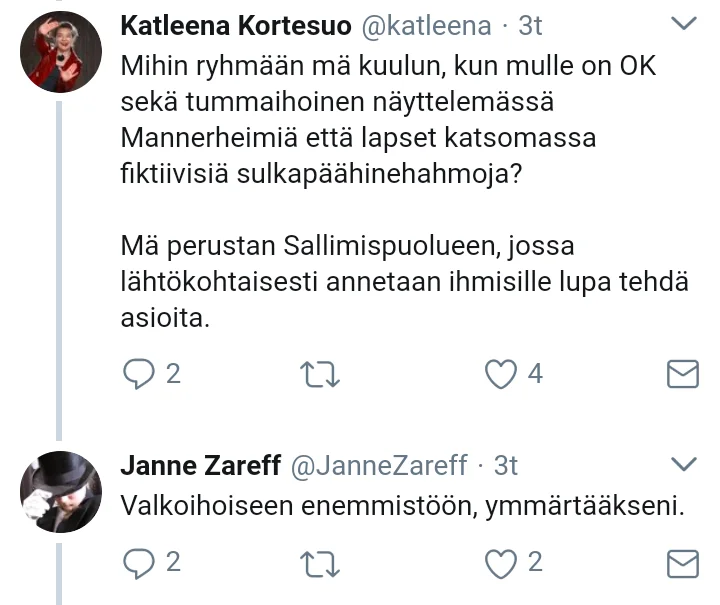Retweet Katleena Kortesuo's tweet
Viewport: 720px width, 605px height.
point(320,374)
